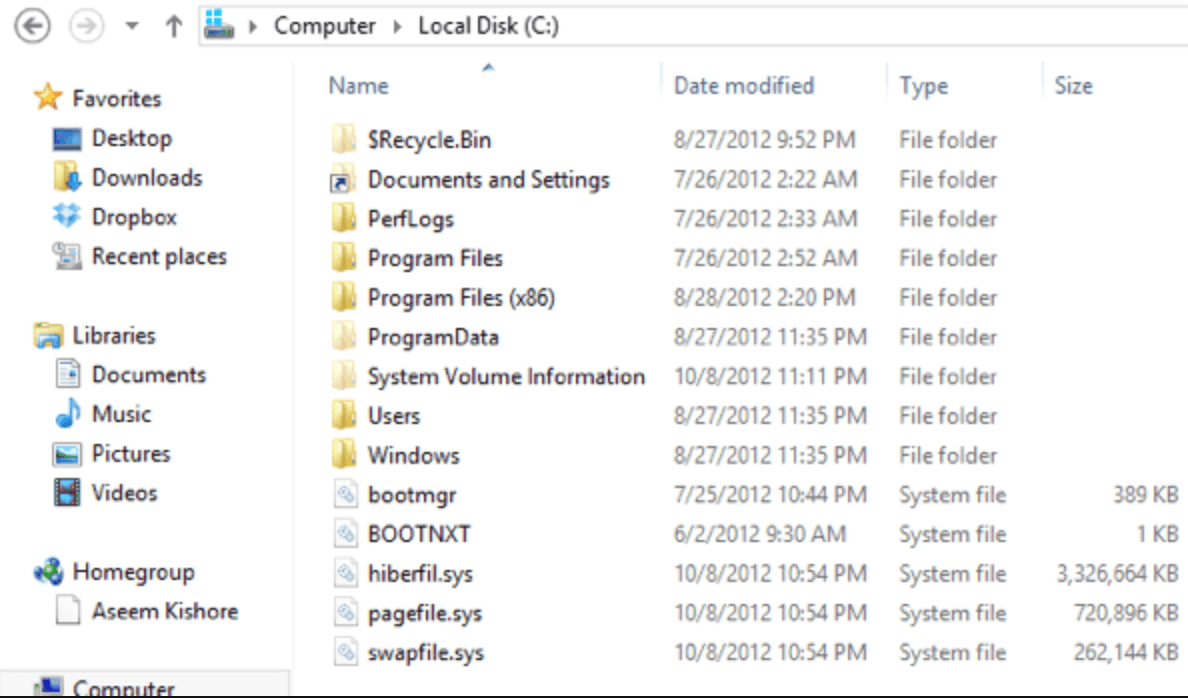
Task: Open the recent locations dropdown arrow
Action: (x=132, y=26)
